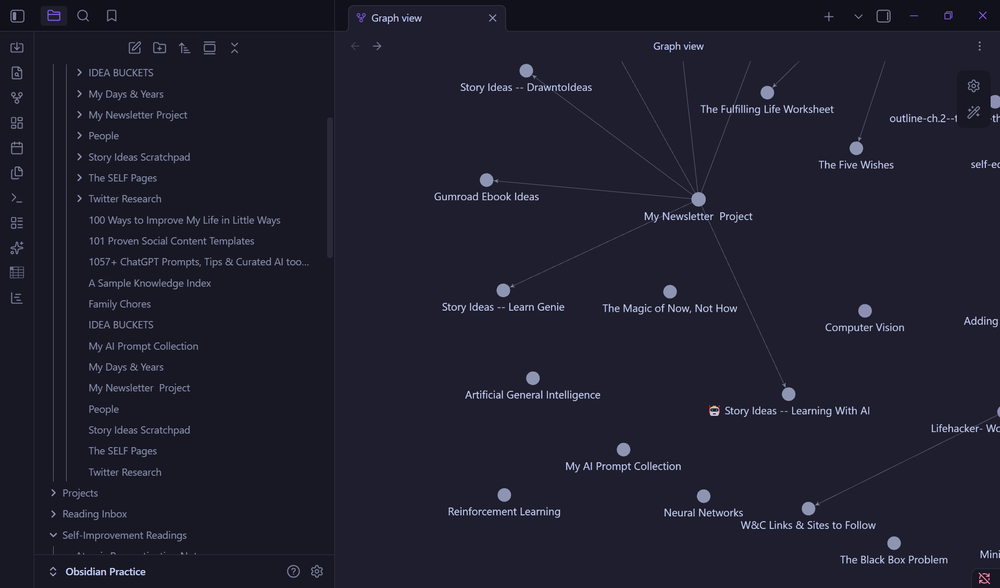
Task: Select the My Newsletter Project graph node
Action: [698, 200]
